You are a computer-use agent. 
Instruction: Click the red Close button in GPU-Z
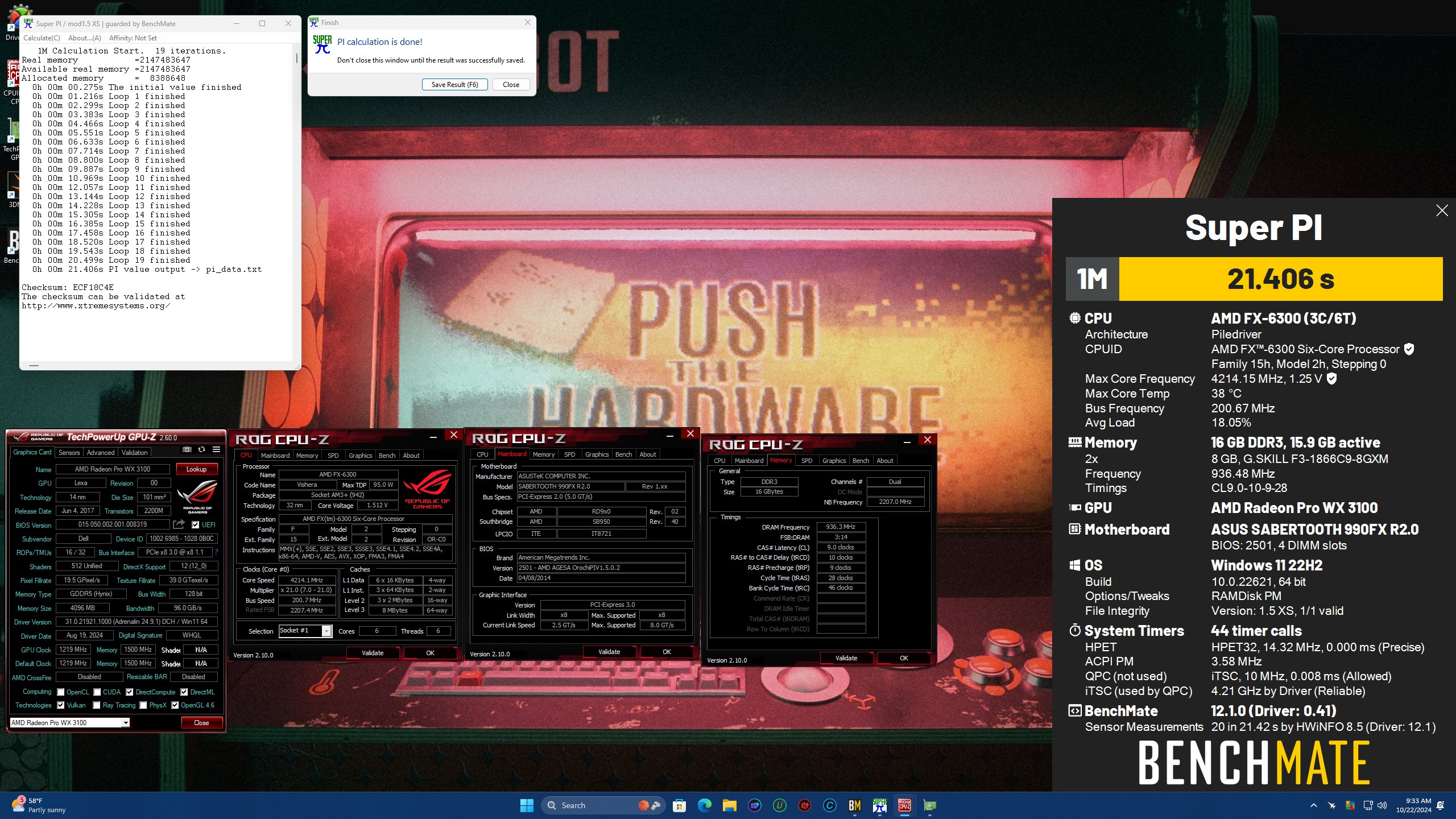201,723
